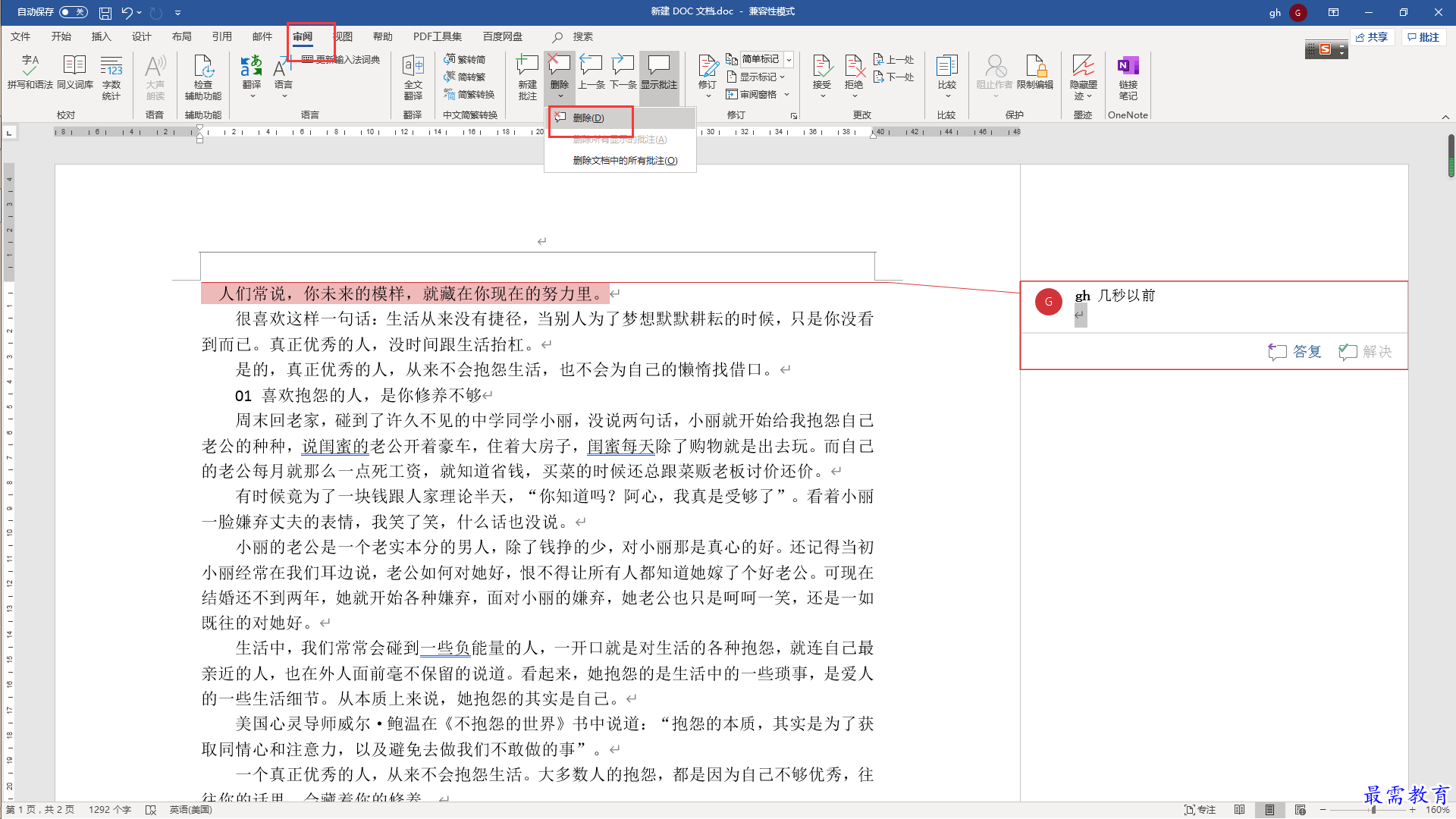
Task: Switch to Focus mode (专注) in status bar
Action: [x=1200, y=810]
